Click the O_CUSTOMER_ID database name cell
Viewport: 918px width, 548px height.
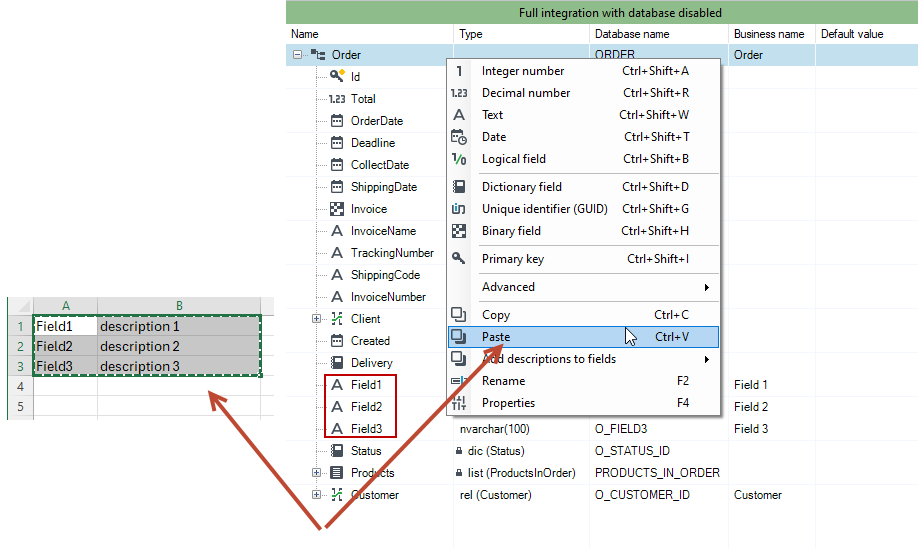(659, 495)
